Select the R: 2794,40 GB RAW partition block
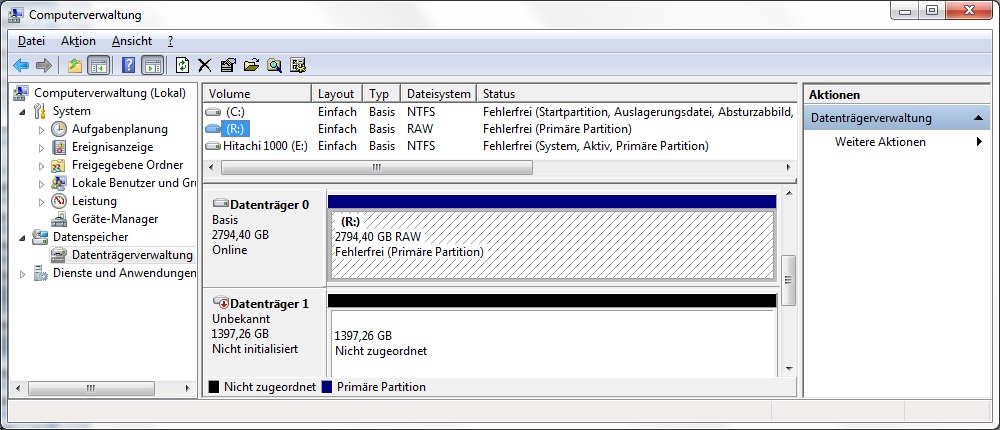1000x430 pixels. pos(552,245)
